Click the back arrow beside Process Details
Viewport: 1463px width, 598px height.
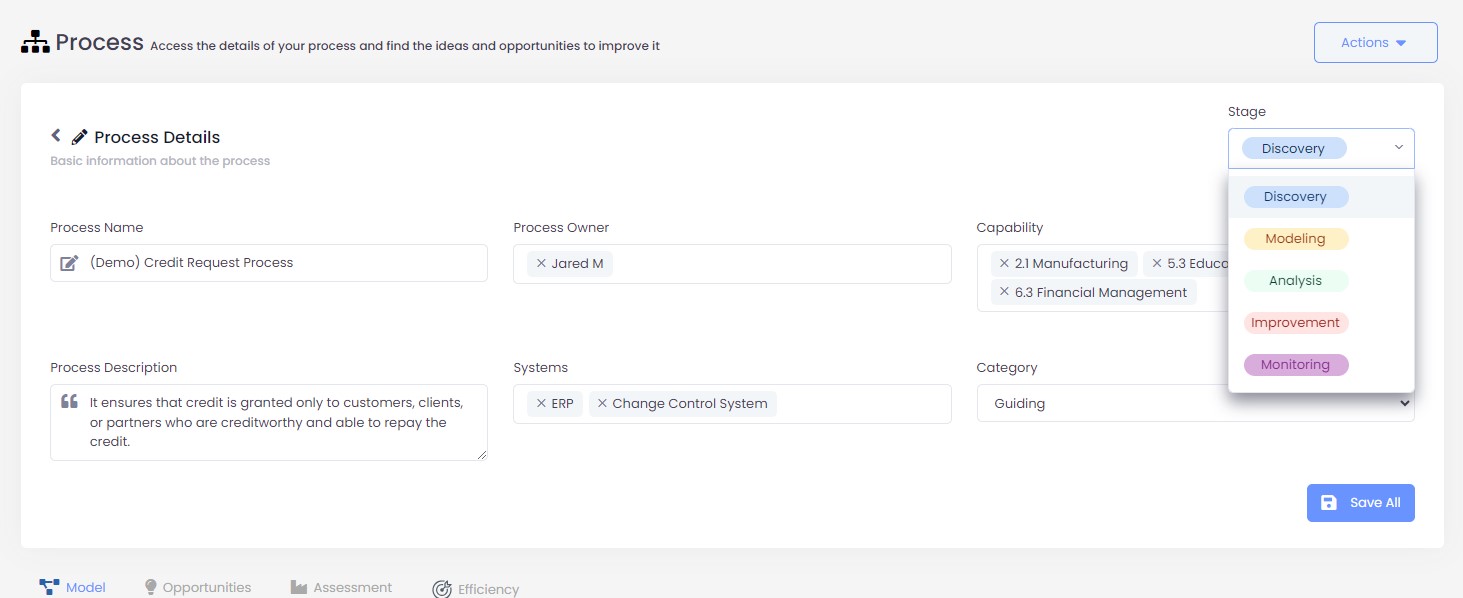[56, 135]
